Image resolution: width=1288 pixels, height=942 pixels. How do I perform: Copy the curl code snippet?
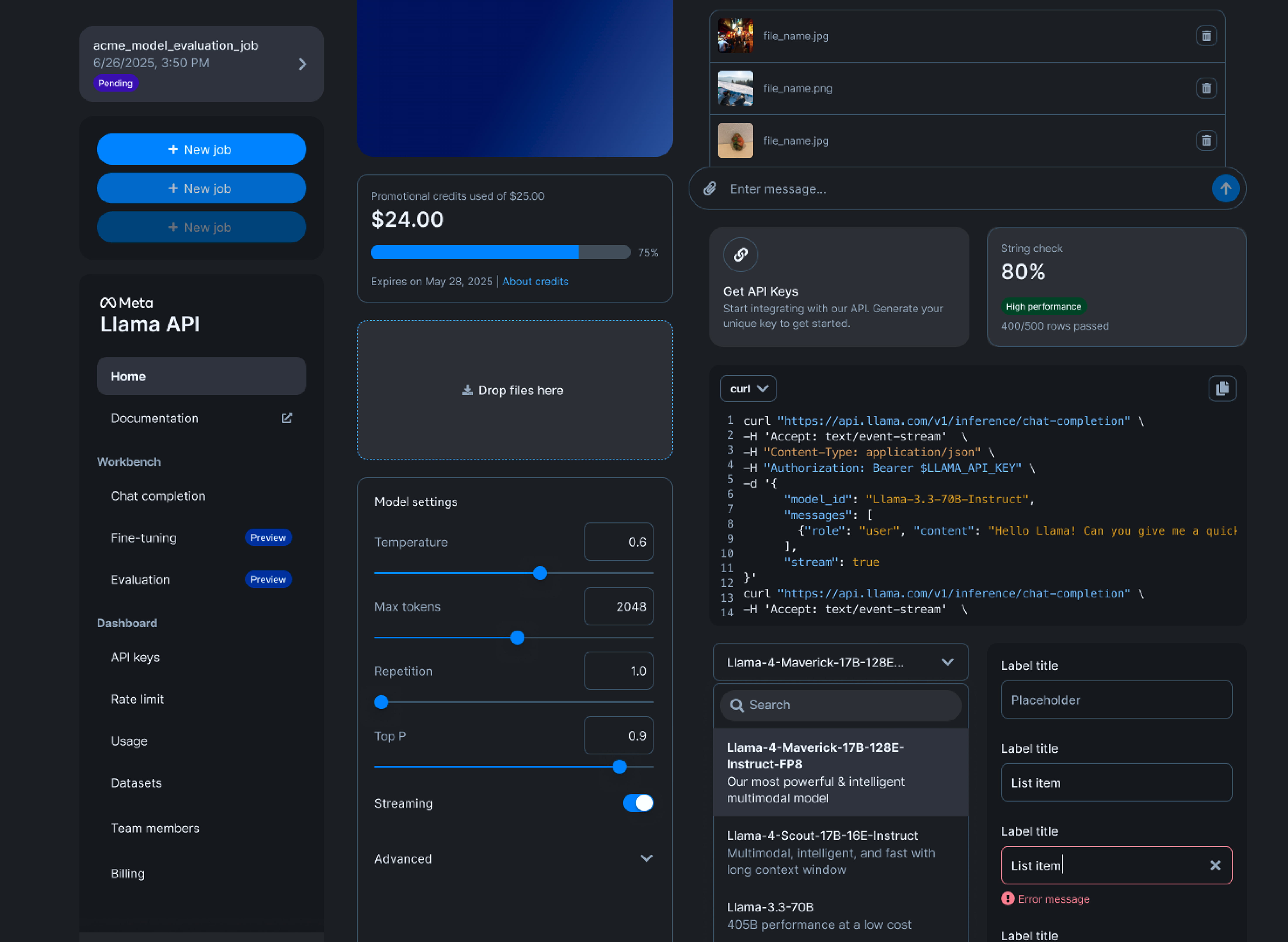tap(1222, 388)
